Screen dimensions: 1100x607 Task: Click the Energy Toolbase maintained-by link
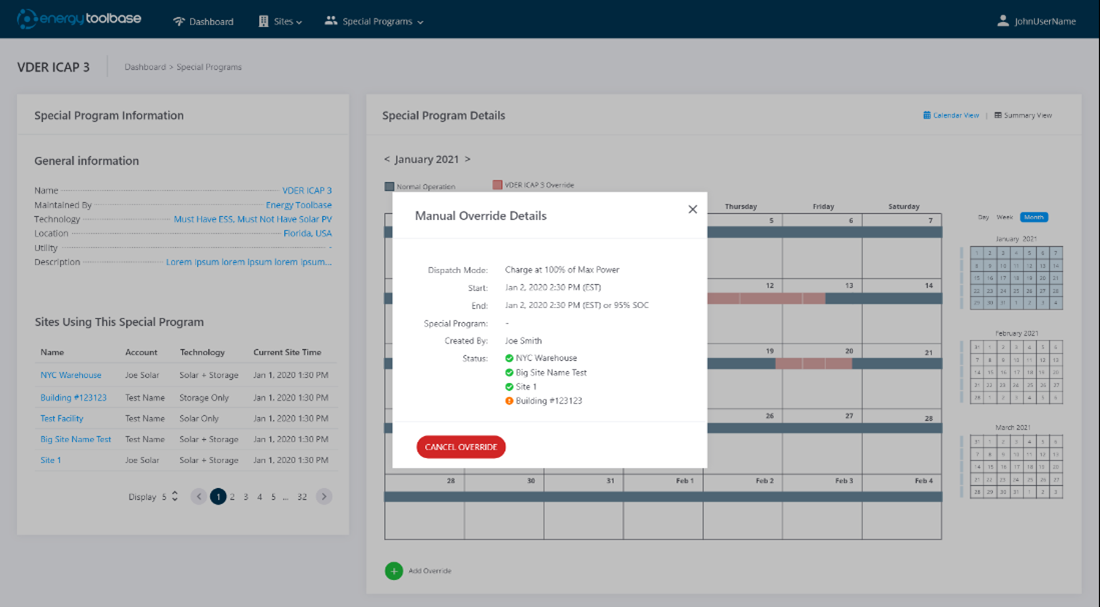(x=298, y=205)
